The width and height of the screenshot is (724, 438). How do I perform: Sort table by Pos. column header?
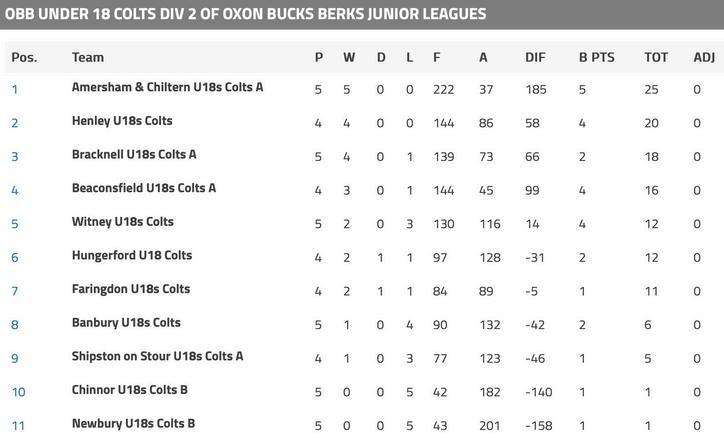pos(24,58)
